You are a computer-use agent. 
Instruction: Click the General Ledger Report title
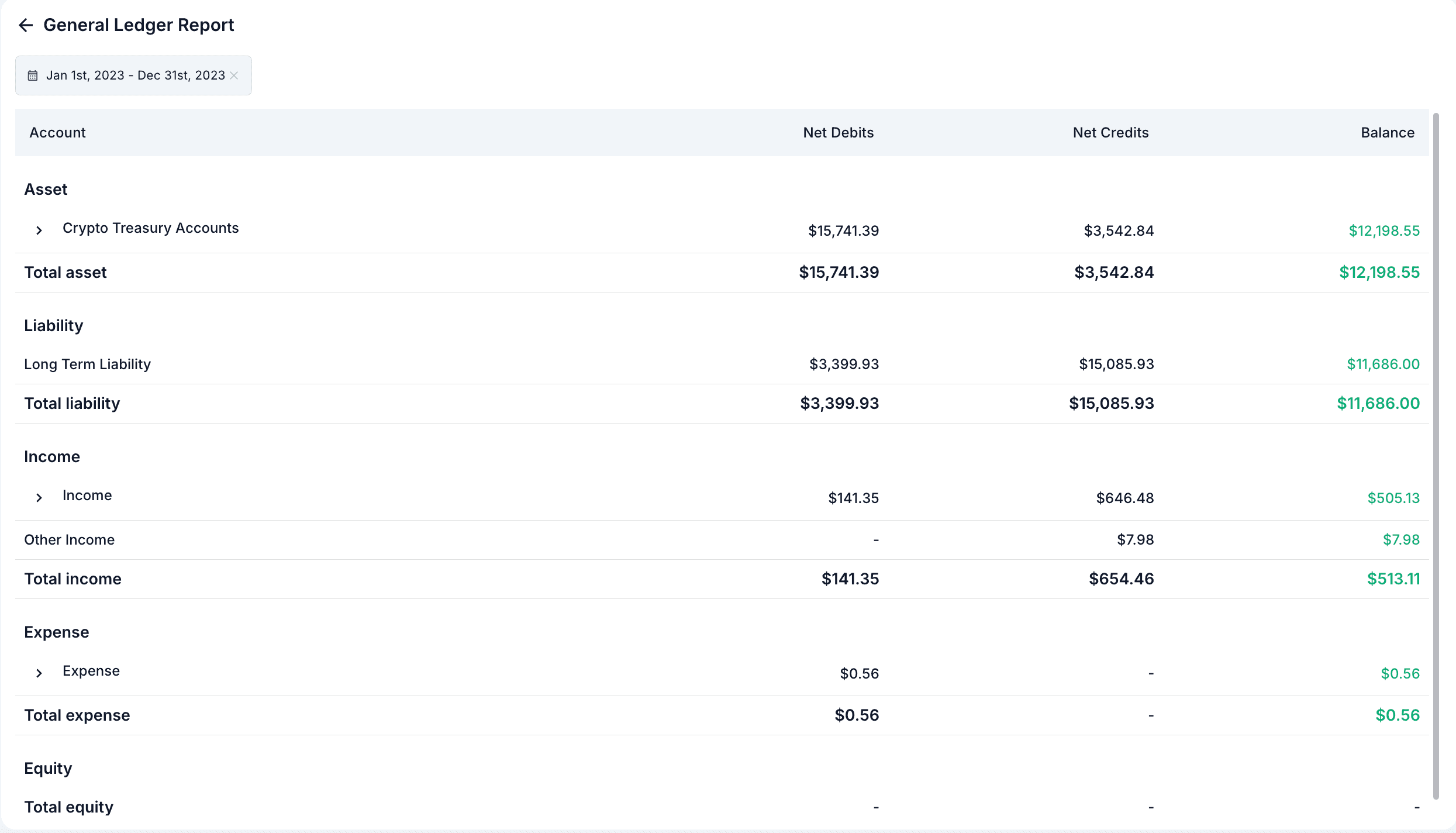click(139, 25)
